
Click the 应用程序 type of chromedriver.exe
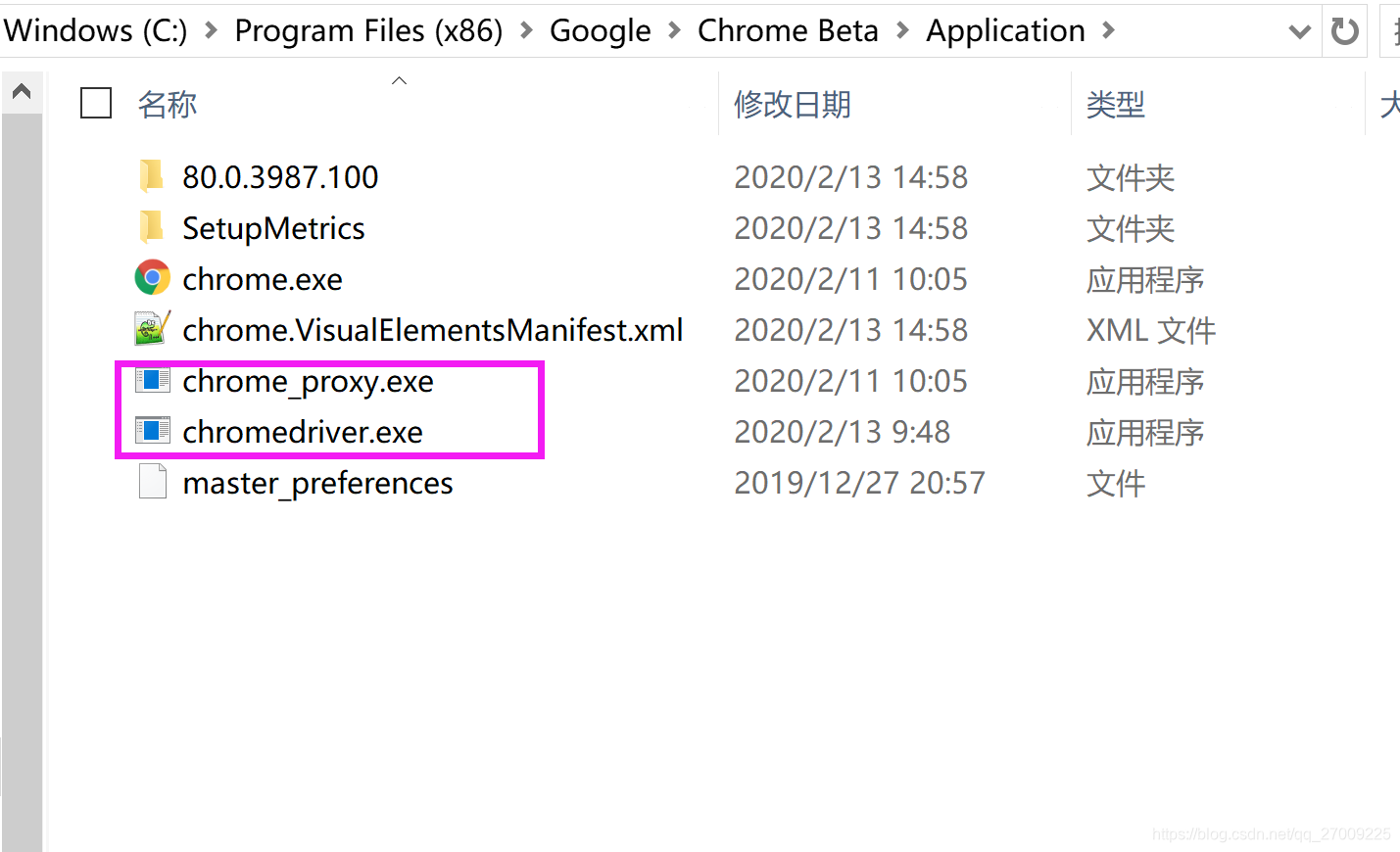click(x=1145, y=432)
